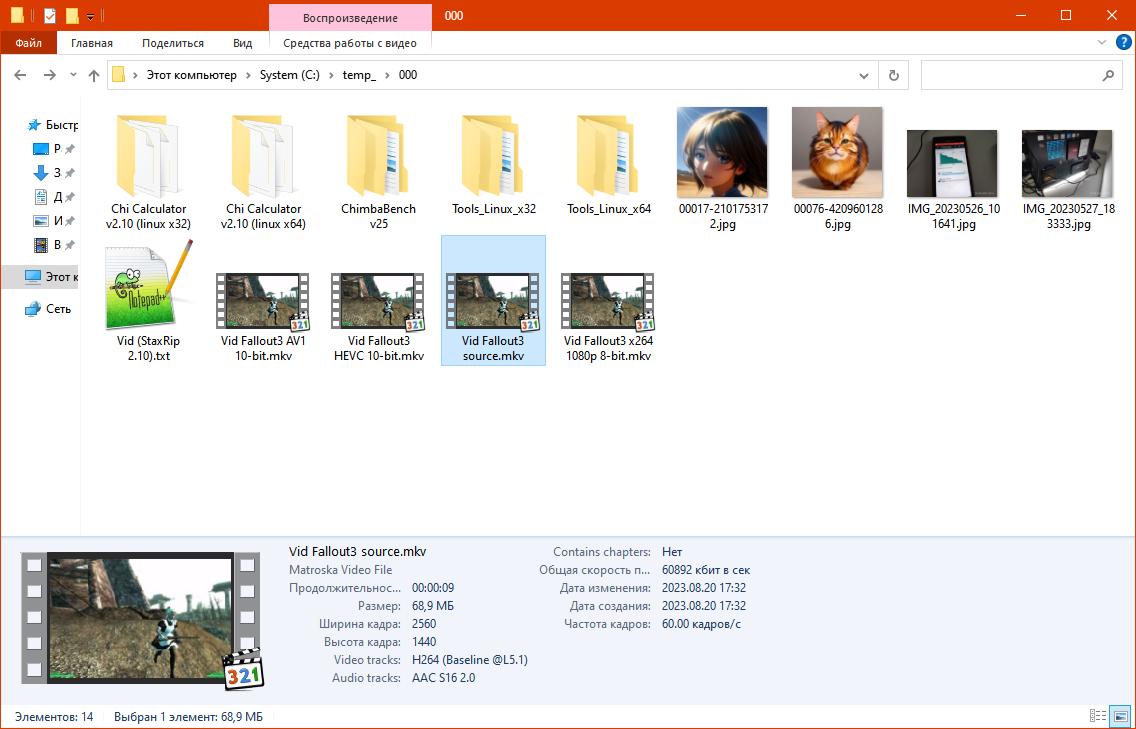The width and height of the screenshot is (1136, 729).
Task: Click the Воспроизведение contextual tab header
Action: pos(350,17)
